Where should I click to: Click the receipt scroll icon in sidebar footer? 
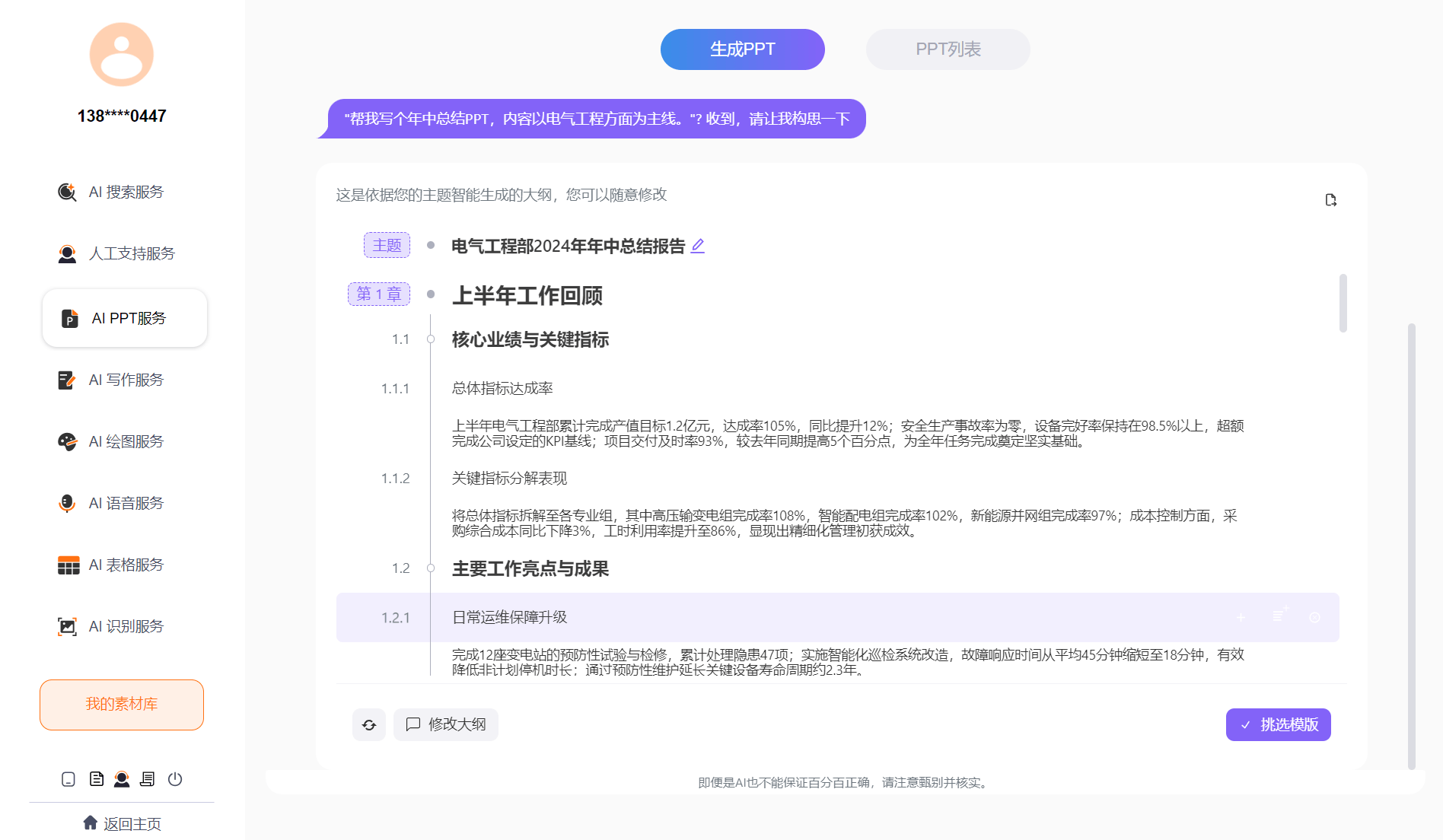click(148, 779)
